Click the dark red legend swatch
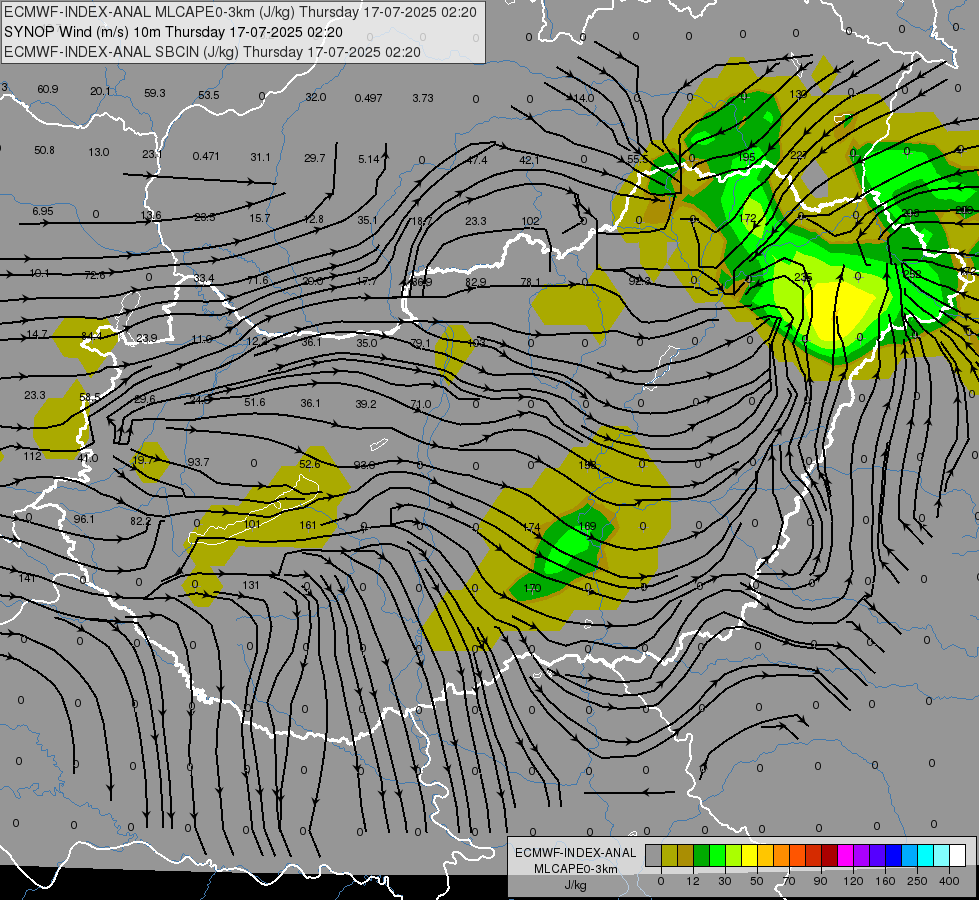The width and height of the screenshot is (979, 900). pos(829,855)
